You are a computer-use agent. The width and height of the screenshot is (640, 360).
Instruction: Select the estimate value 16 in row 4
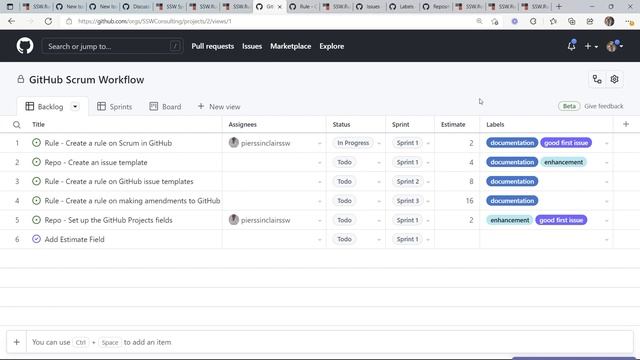coord(469,201)
